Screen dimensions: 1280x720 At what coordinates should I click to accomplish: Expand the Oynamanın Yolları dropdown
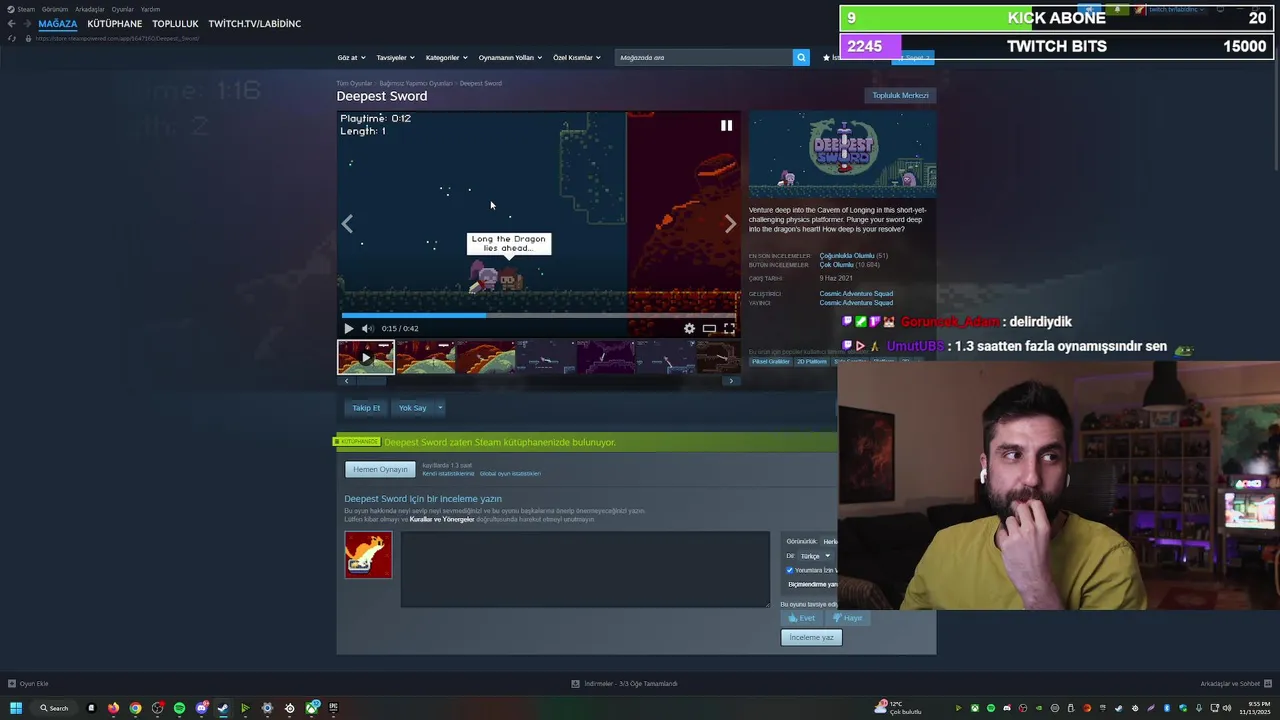click(x=510, y=57)
